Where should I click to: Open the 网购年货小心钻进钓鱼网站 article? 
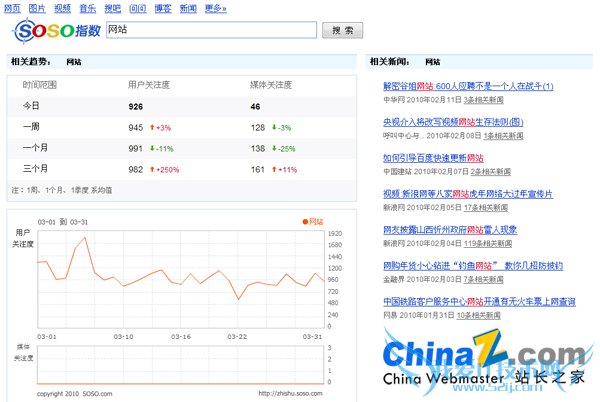point(473,265)
